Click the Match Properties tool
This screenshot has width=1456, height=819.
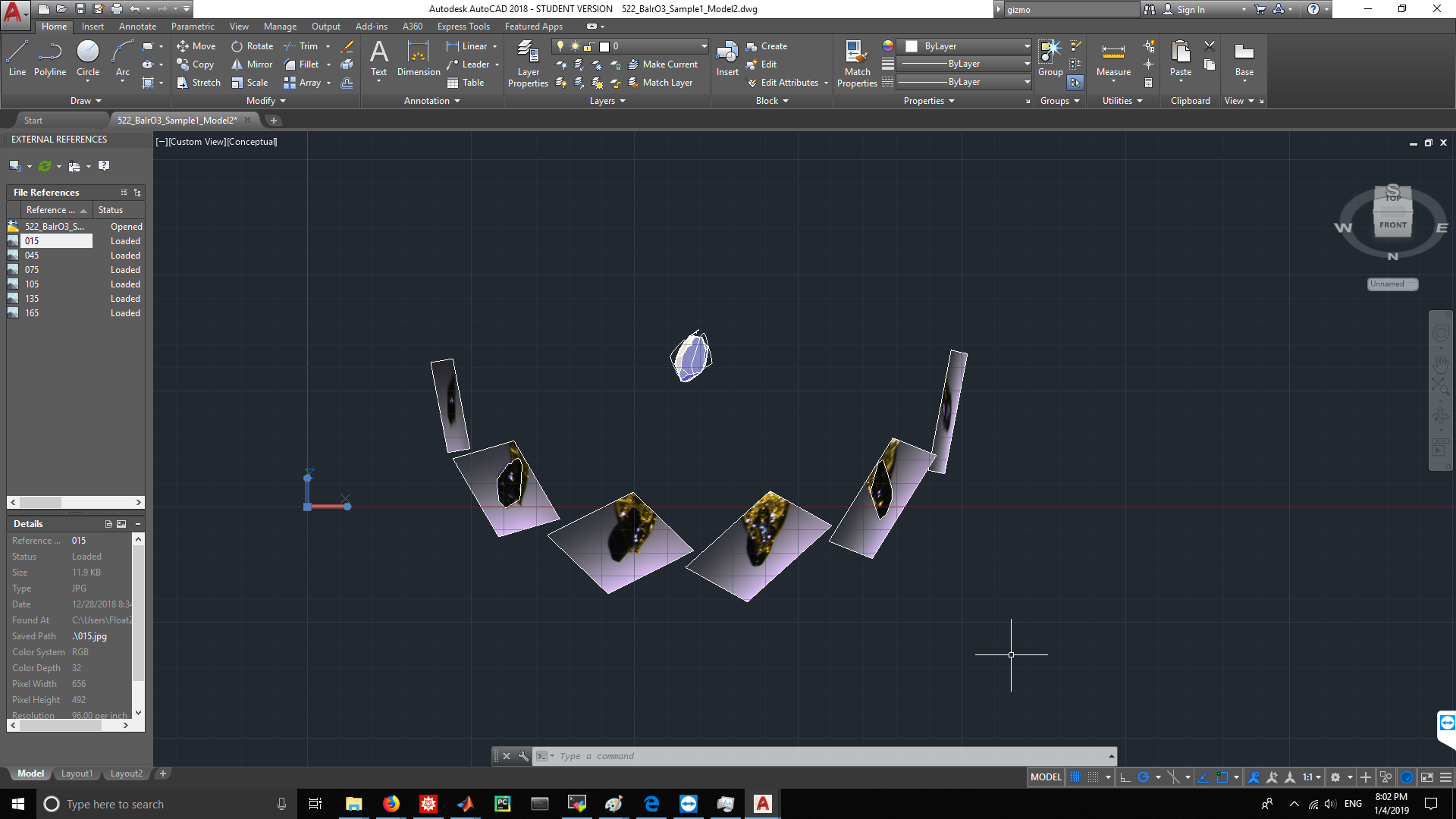pos(855,63)
